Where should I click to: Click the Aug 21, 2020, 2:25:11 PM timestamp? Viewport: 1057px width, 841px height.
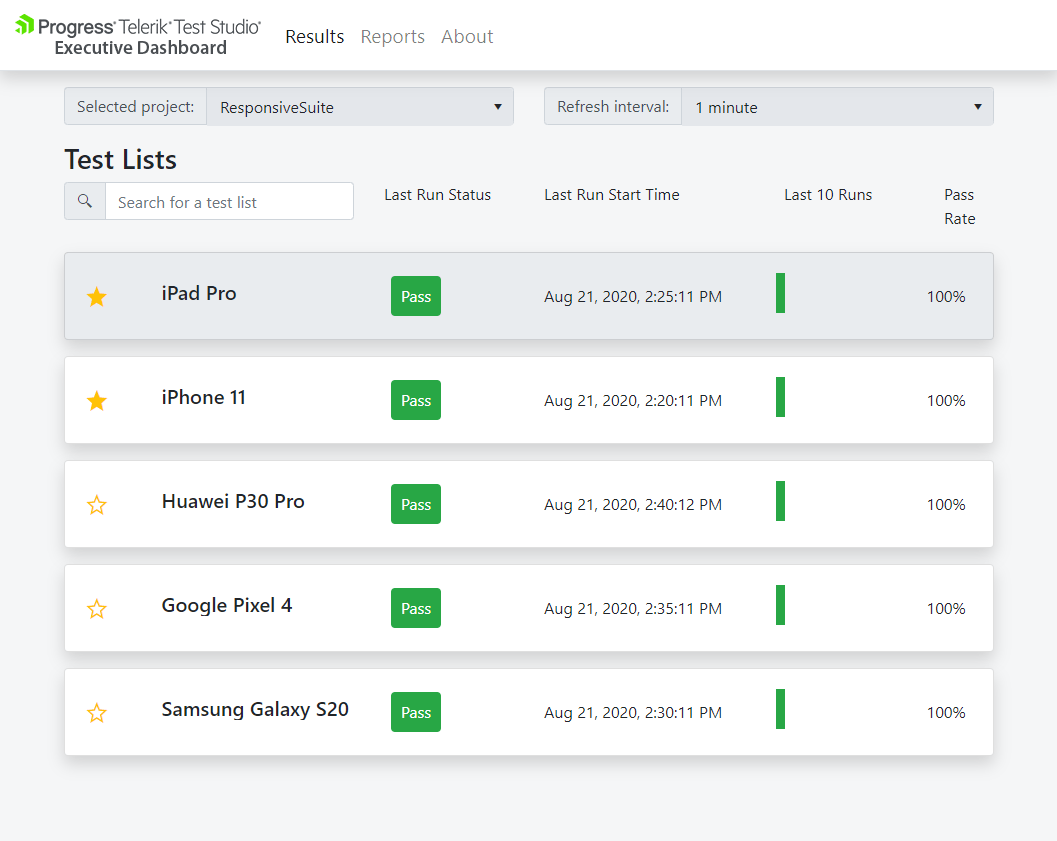[633, 297]
